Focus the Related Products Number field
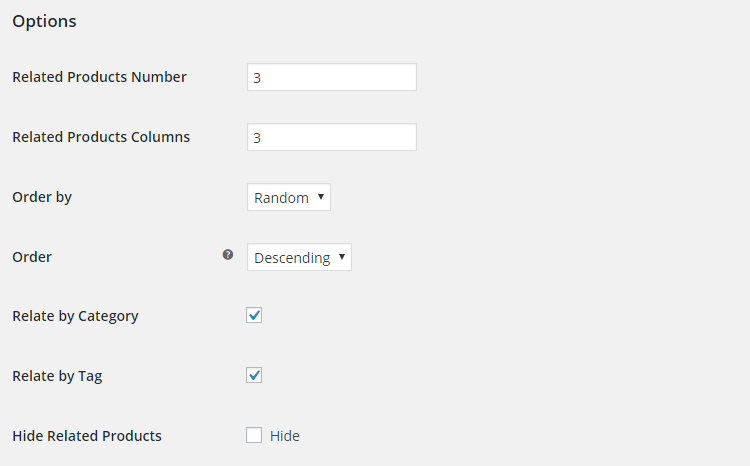This screenshot has width=750, height=466. (x=331, y=77)
